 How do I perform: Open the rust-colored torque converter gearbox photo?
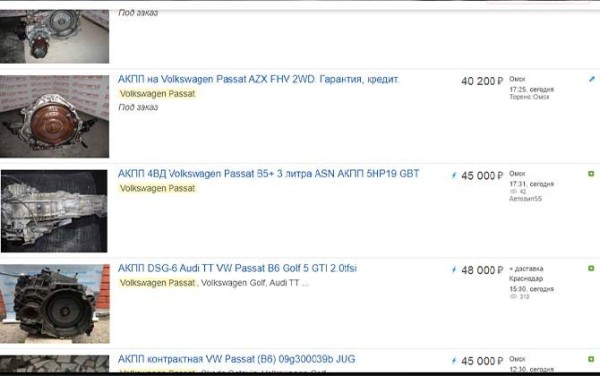pyautogui.click(x=54, y=116)
